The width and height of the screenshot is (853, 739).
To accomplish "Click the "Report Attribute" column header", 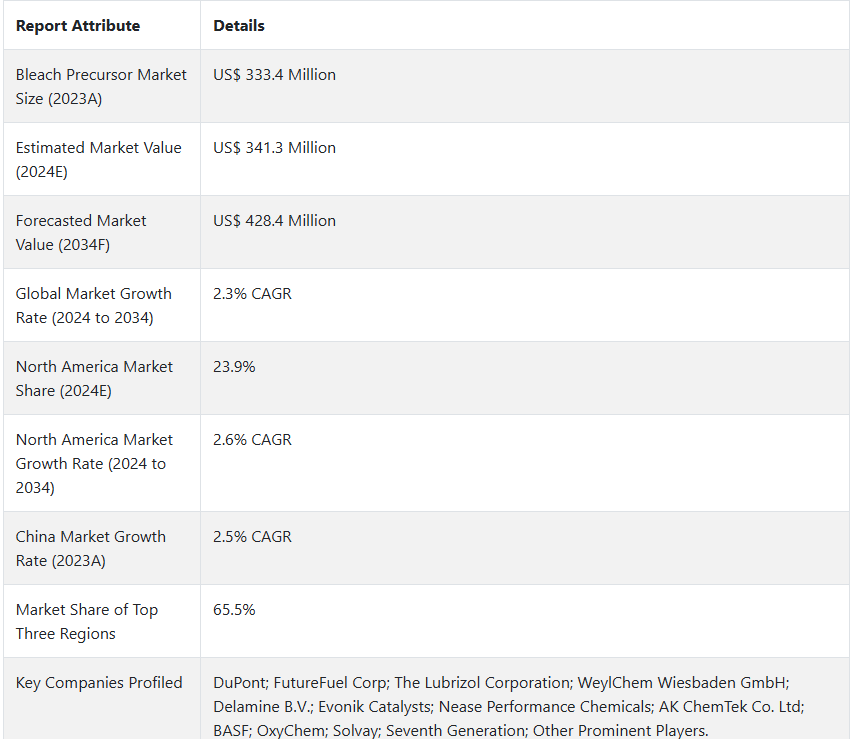I will point(78,26).
